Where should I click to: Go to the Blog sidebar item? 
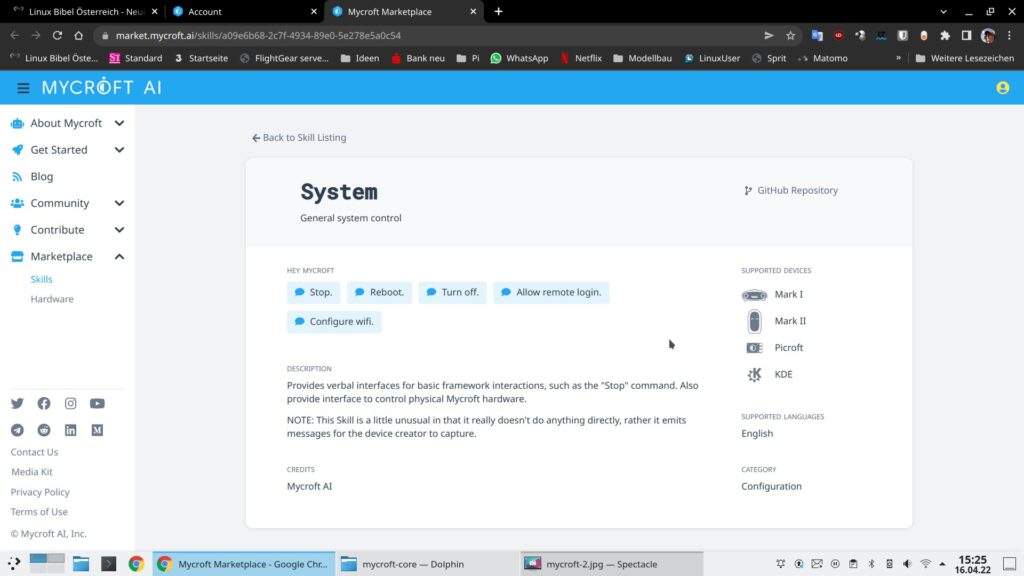point(41,176)
